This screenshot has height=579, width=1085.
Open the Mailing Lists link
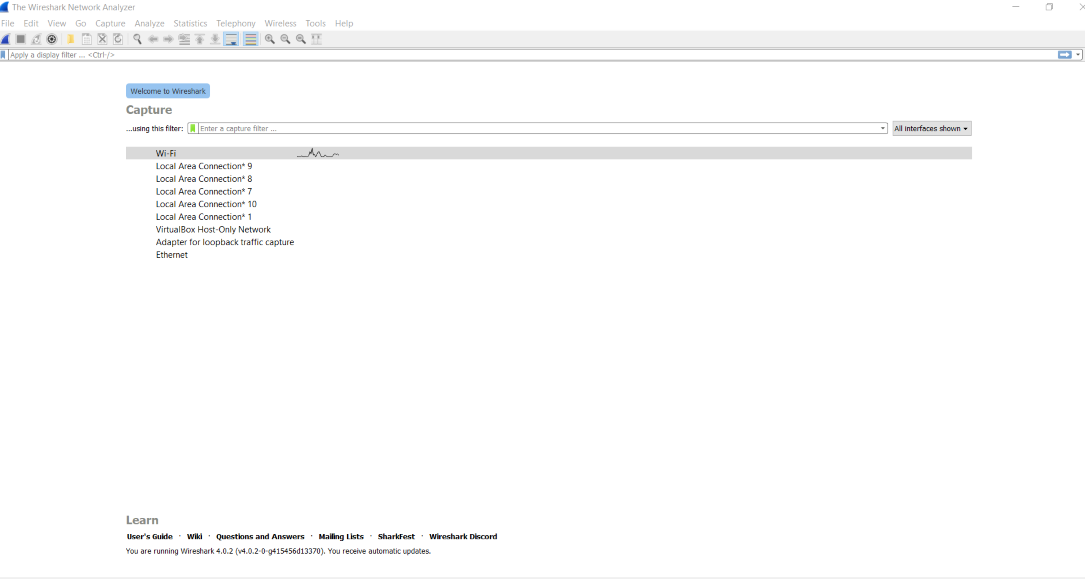pos(341,537)
